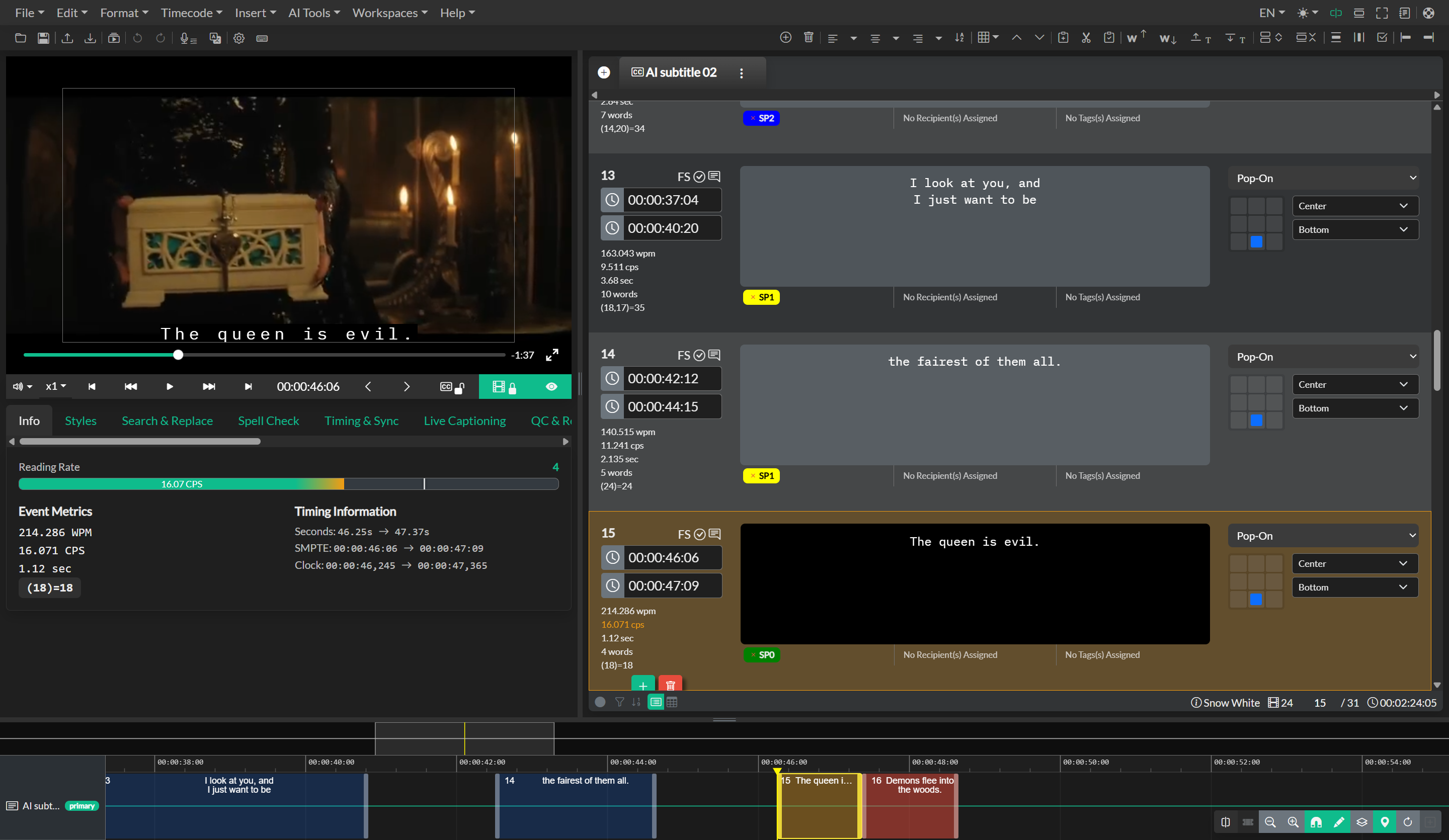1449x840 pixels.
Task: Open the Bottom position dropdown for event 14
Action: click(1355, 408)
